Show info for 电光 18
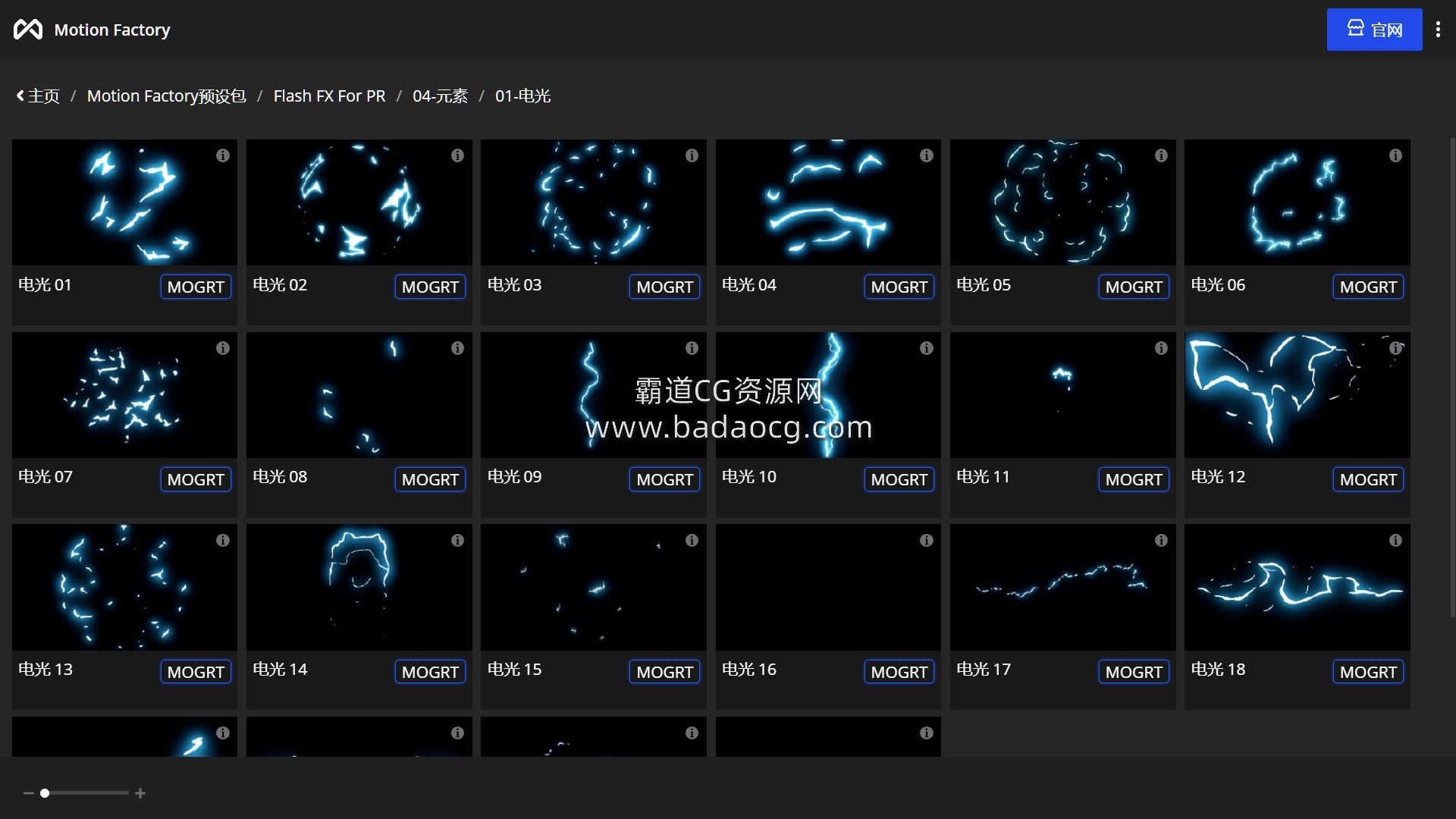Screen dimensions: 1456x819 (x=1395, y=541)
